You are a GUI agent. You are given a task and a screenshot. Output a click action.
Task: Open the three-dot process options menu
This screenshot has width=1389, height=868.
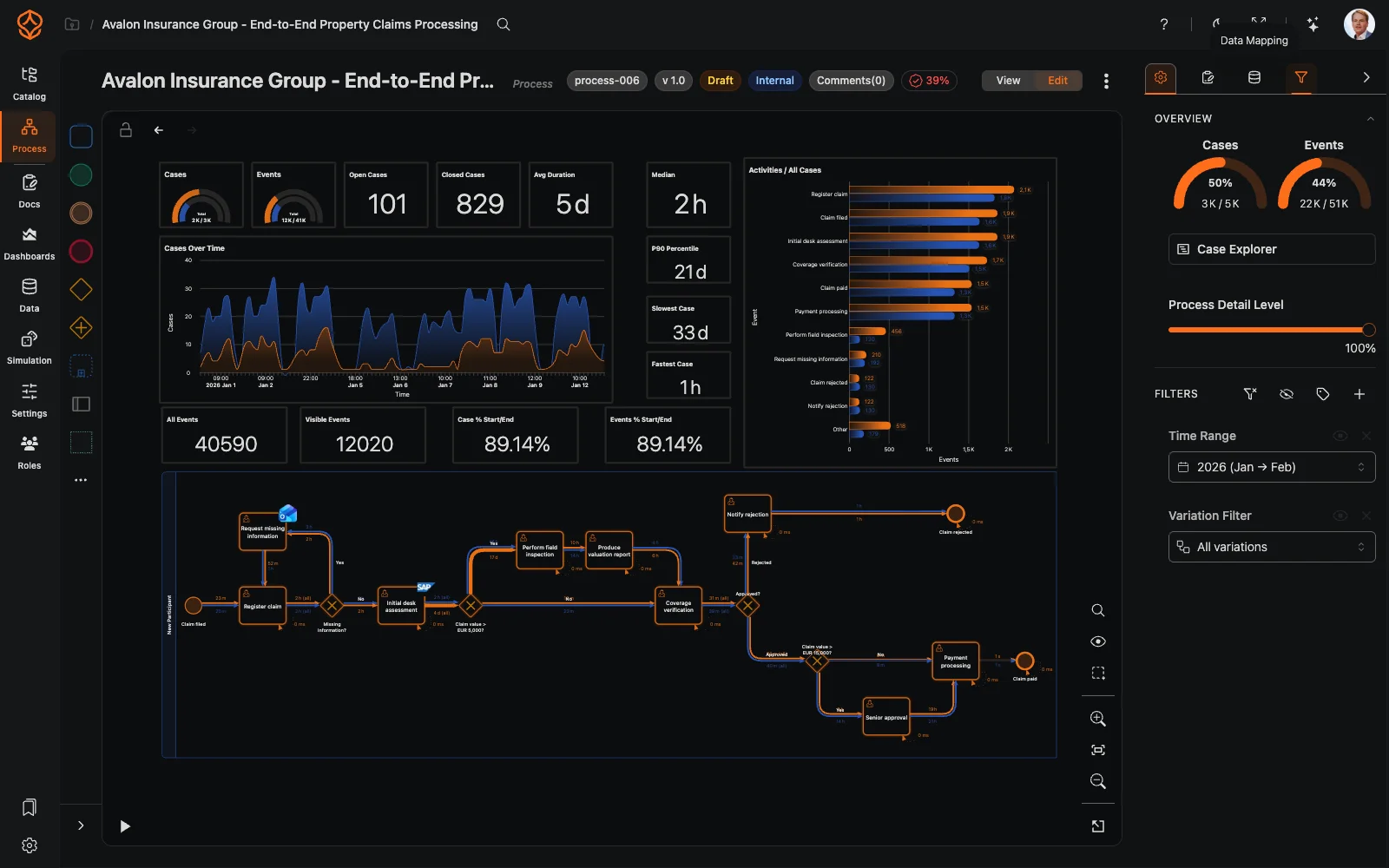[1106, 81]
